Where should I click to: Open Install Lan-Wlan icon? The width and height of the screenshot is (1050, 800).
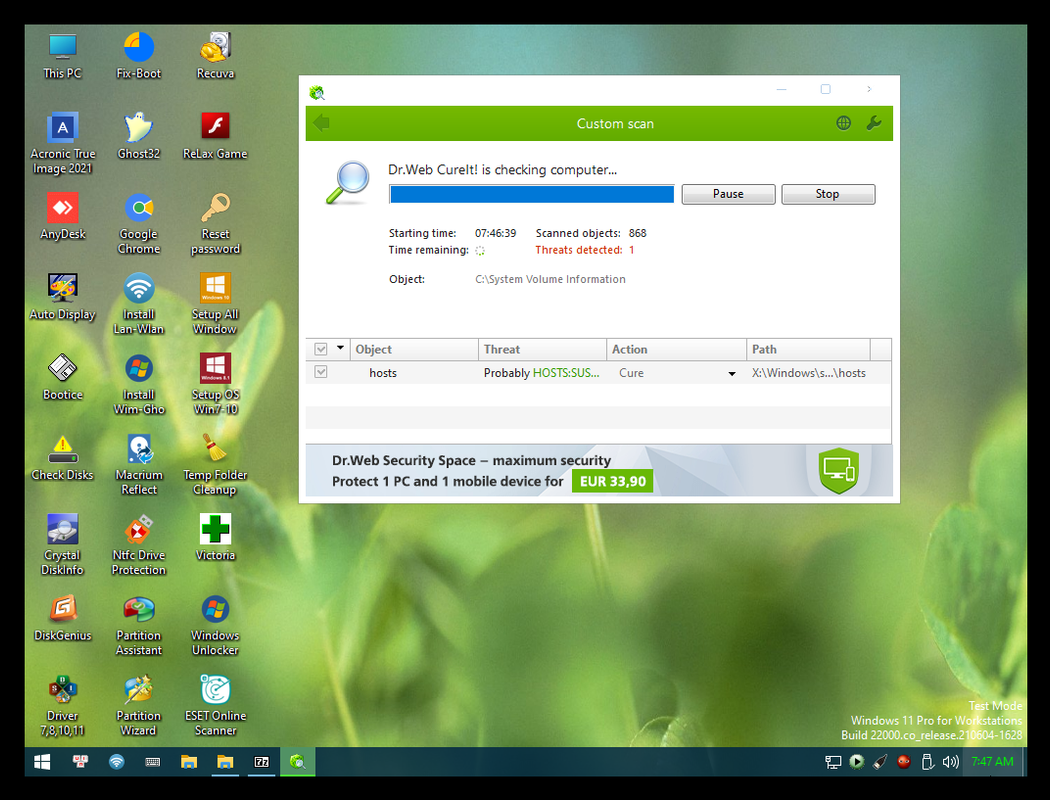[139, 305]
